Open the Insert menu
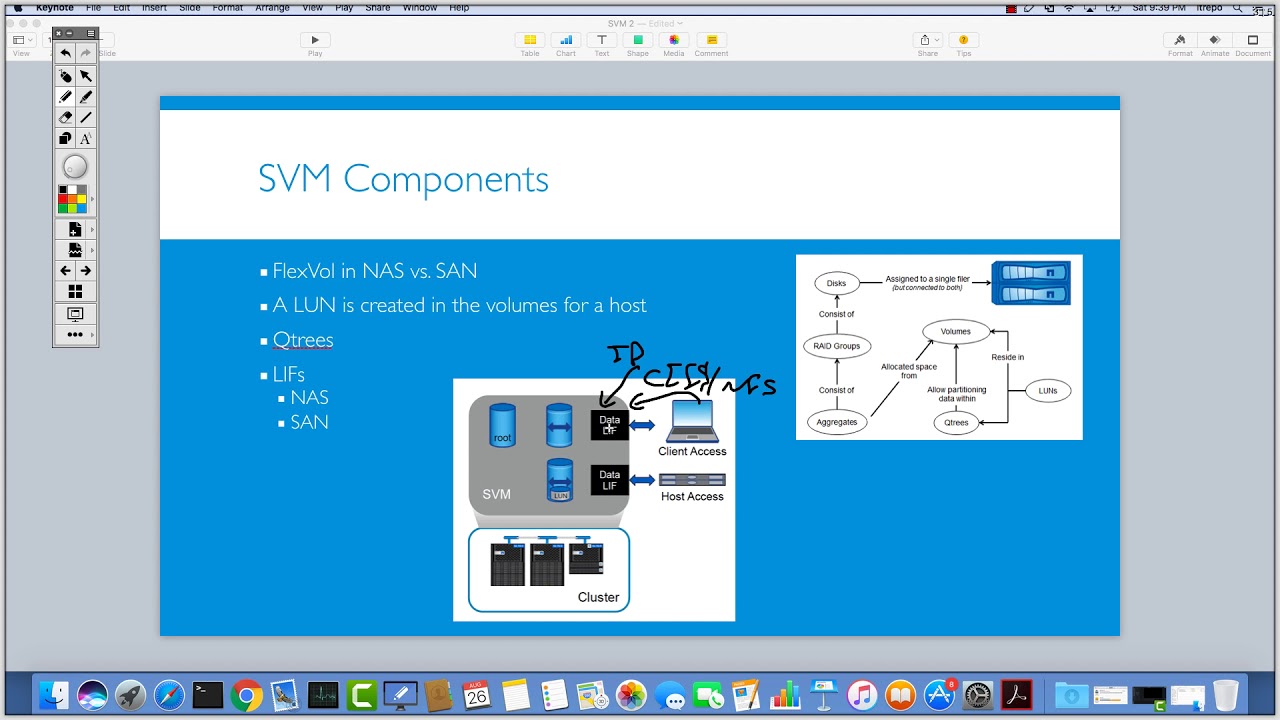This screenshot has height=720, width=1280. 154,7
